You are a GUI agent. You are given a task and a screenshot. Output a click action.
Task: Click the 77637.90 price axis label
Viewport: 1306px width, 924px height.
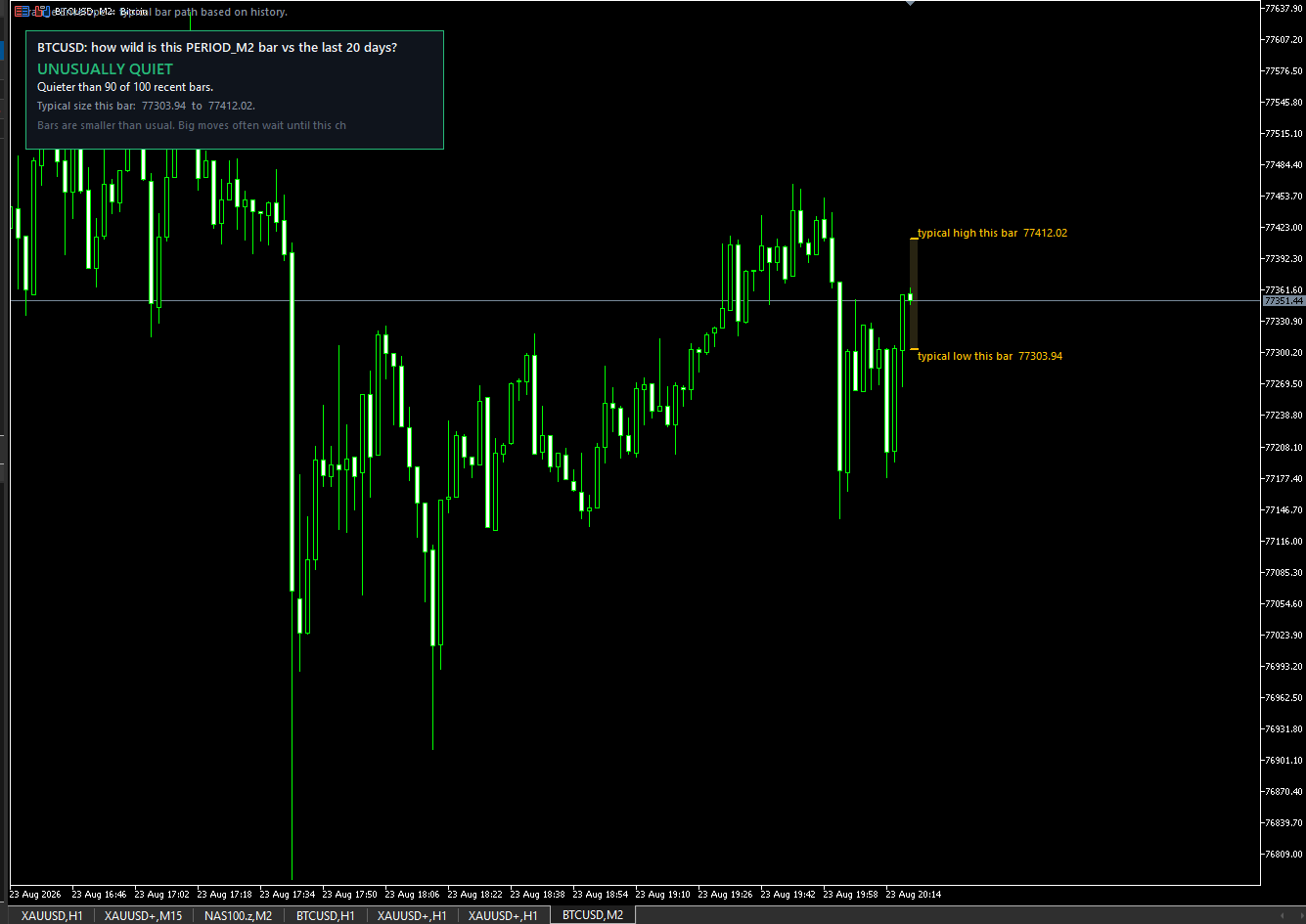click(x=1283, y=8)
